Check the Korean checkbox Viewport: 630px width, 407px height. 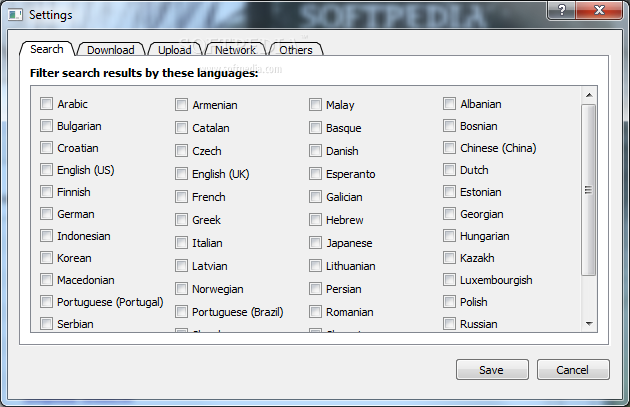pyautogui.click(x=46, y=258)
